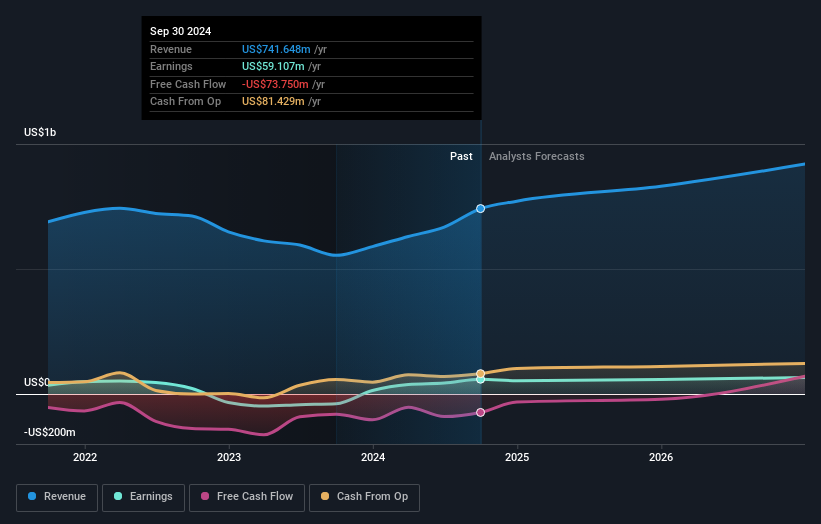Screen dimensions: 821x524
Task: Click the 2023 x-axis label
Action: coord(229,457)
